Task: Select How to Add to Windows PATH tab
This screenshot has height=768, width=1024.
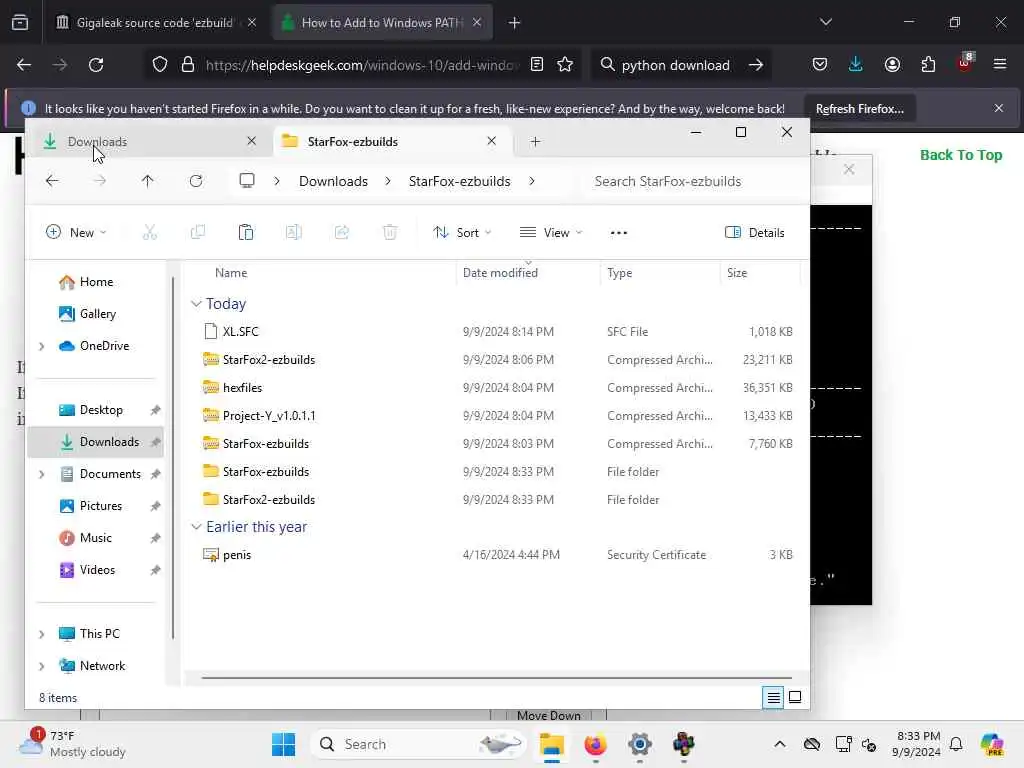Action: [x=382, y=23]
